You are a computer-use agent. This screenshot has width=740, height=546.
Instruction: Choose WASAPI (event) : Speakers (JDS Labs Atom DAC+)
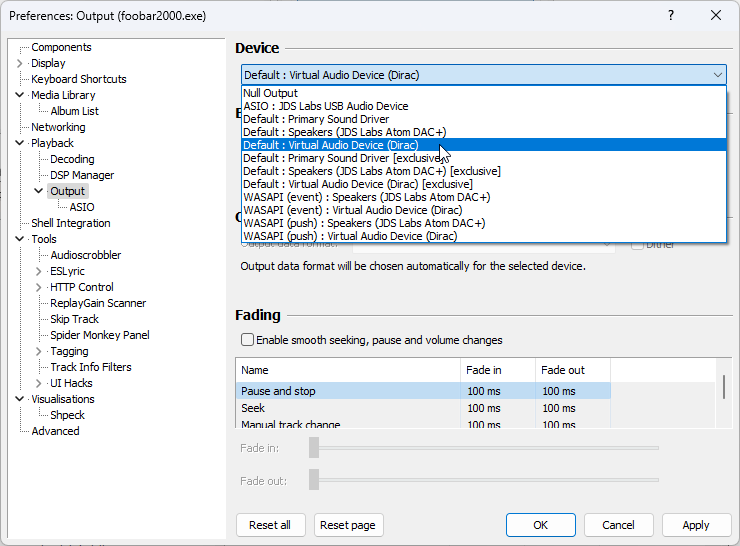click(x=484, y=197)
